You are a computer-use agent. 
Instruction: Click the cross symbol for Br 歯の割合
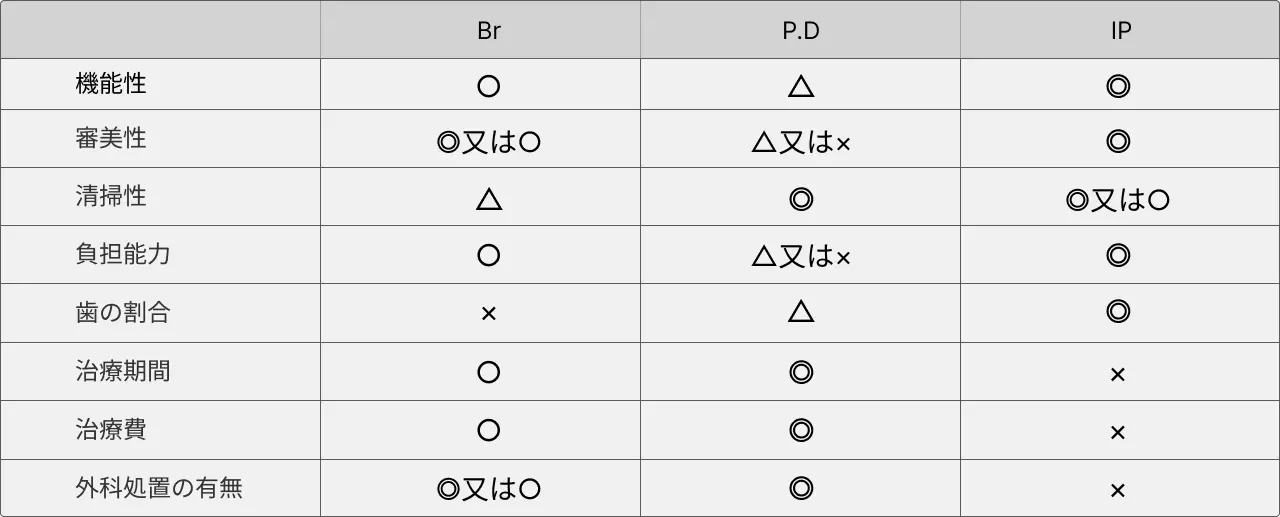(489, 314)
